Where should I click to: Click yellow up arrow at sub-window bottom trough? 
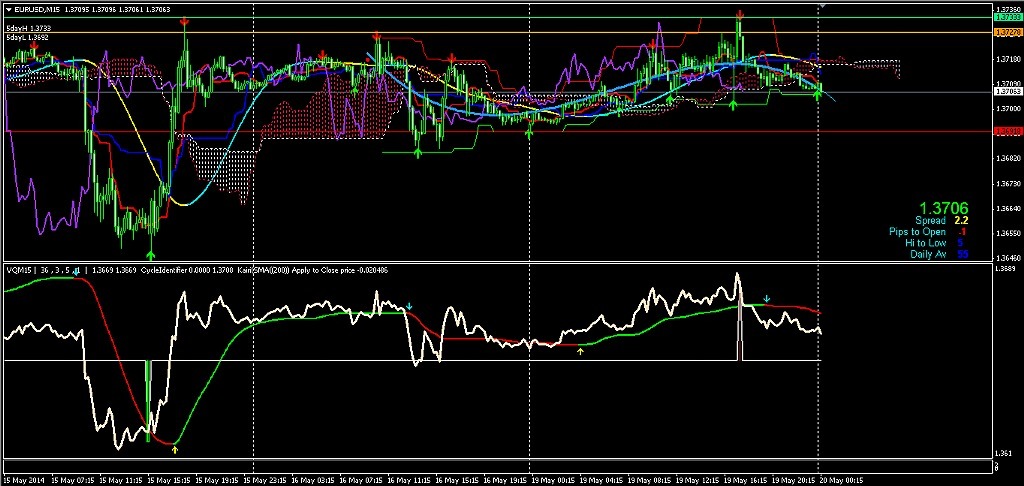(x=174, y=449)
